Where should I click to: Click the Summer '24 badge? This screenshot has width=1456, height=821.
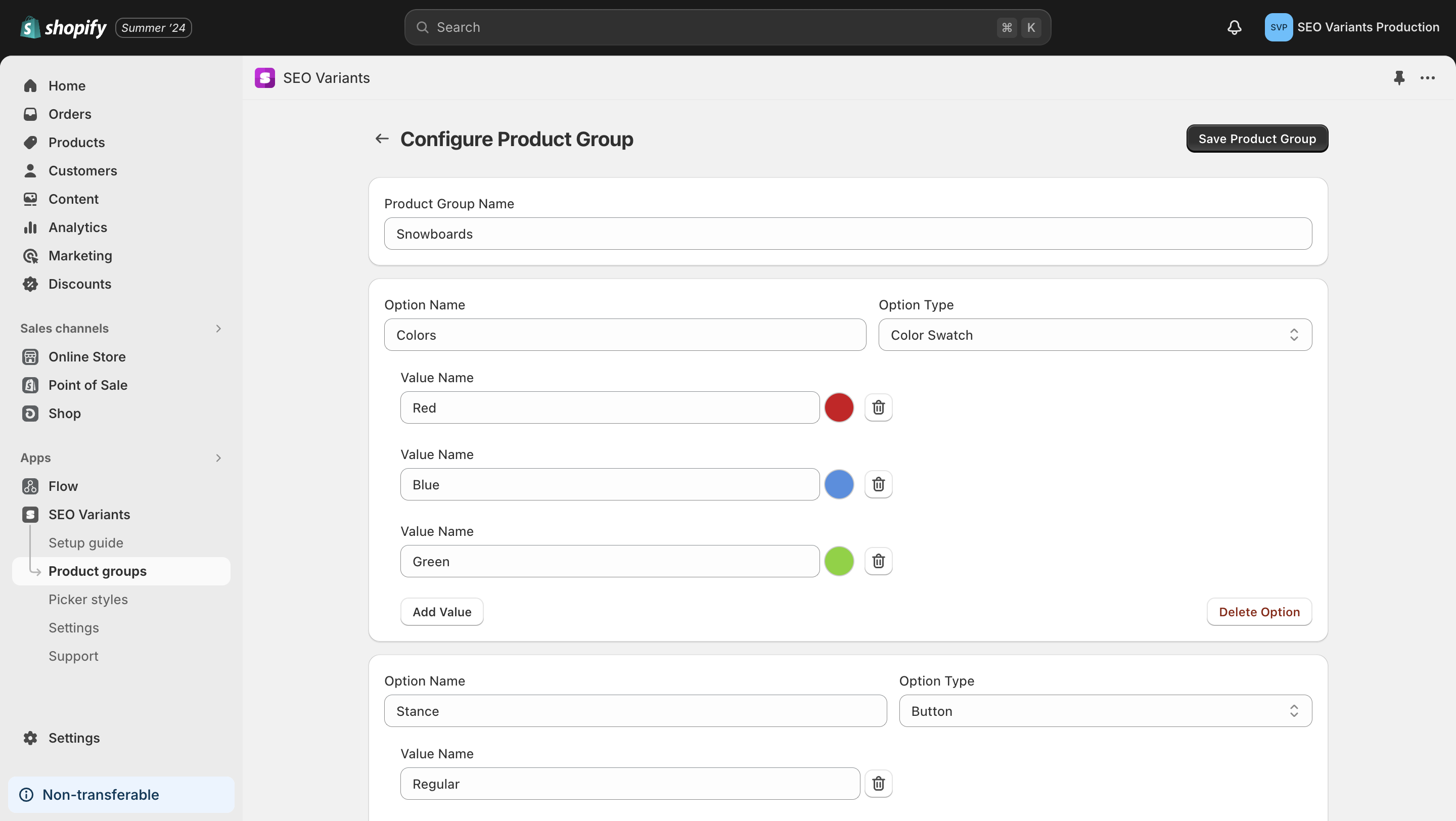(154, 27)
